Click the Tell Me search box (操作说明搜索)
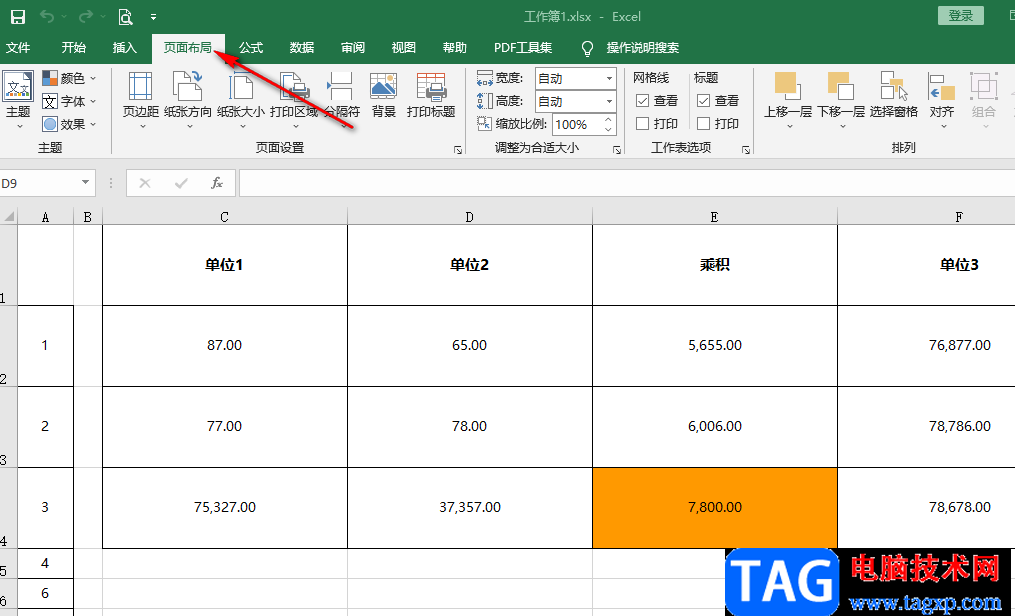Viewport: 1015px width, 616px height. click(x=643, y=47)
